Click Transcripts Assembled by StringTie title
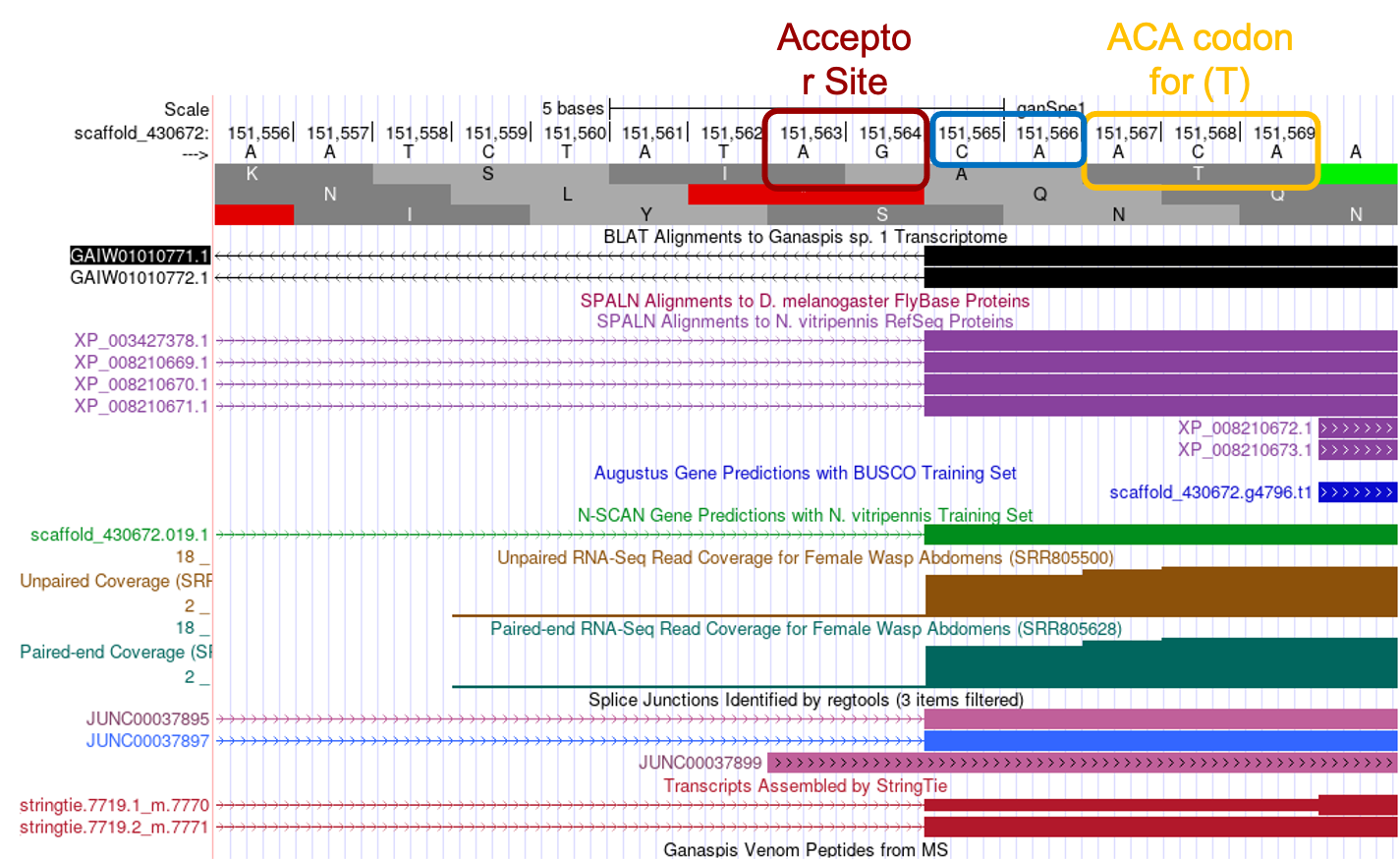 point(805,785)
